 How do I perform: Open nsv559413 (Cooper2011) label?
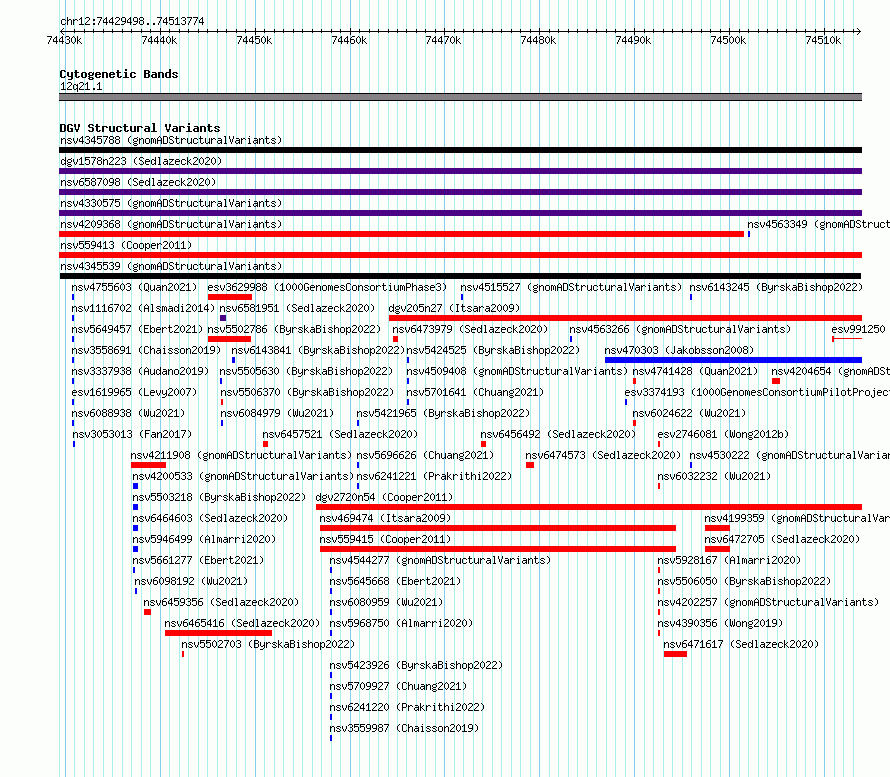click(x=126, y=245)
